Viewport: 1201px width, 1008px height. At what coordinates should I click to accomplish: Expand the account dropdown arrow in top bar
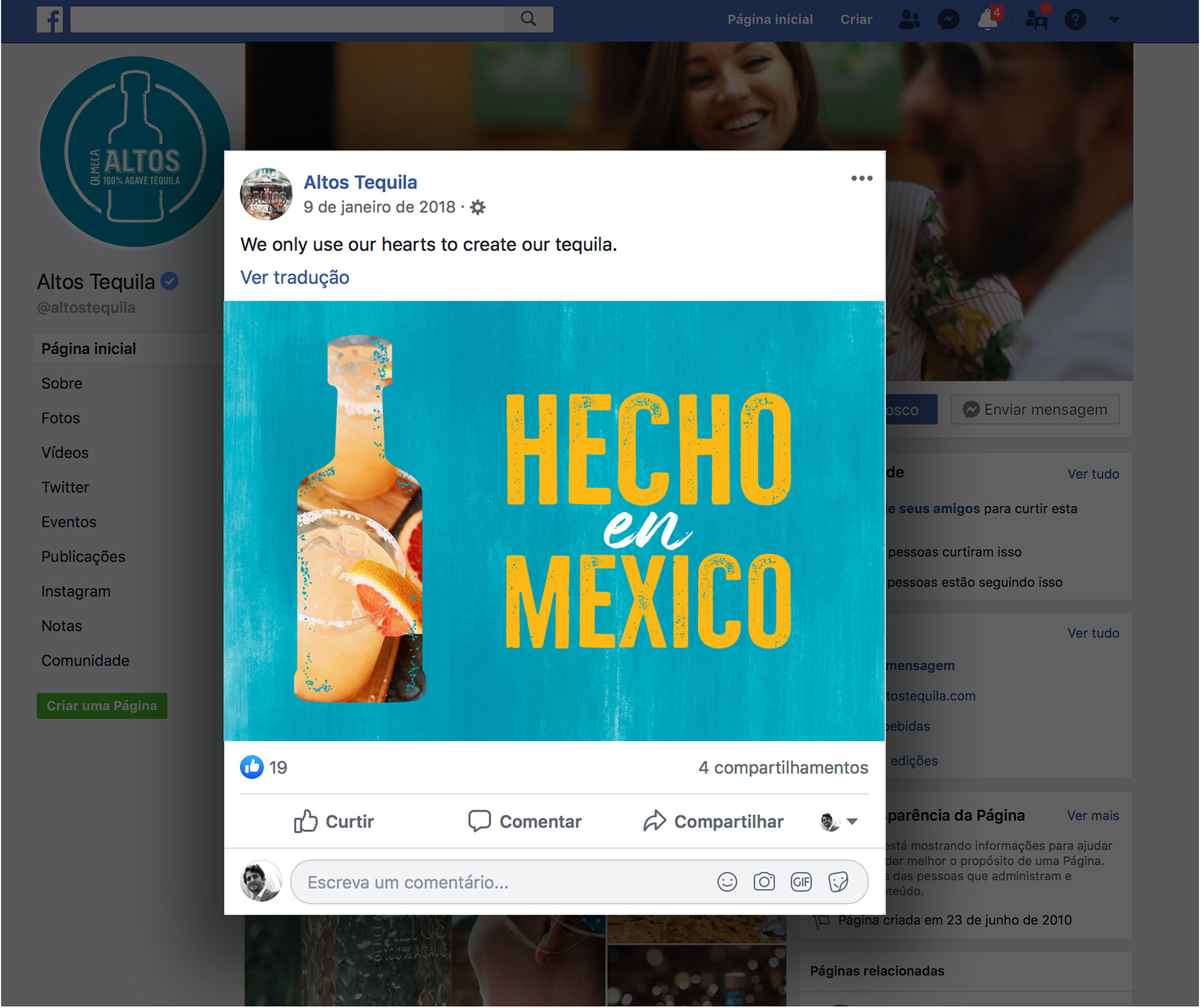[x=1114, y=20]
